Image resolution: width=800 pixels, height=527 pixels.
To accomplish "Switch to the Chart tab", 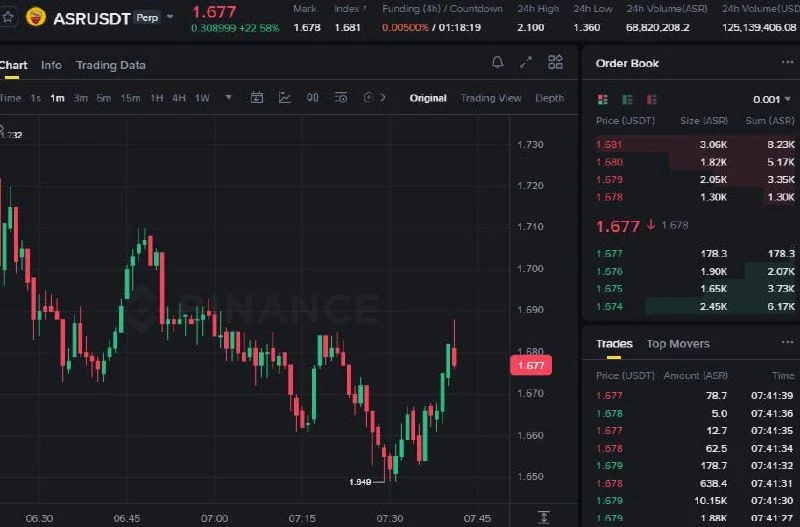I will coord(13,65).
